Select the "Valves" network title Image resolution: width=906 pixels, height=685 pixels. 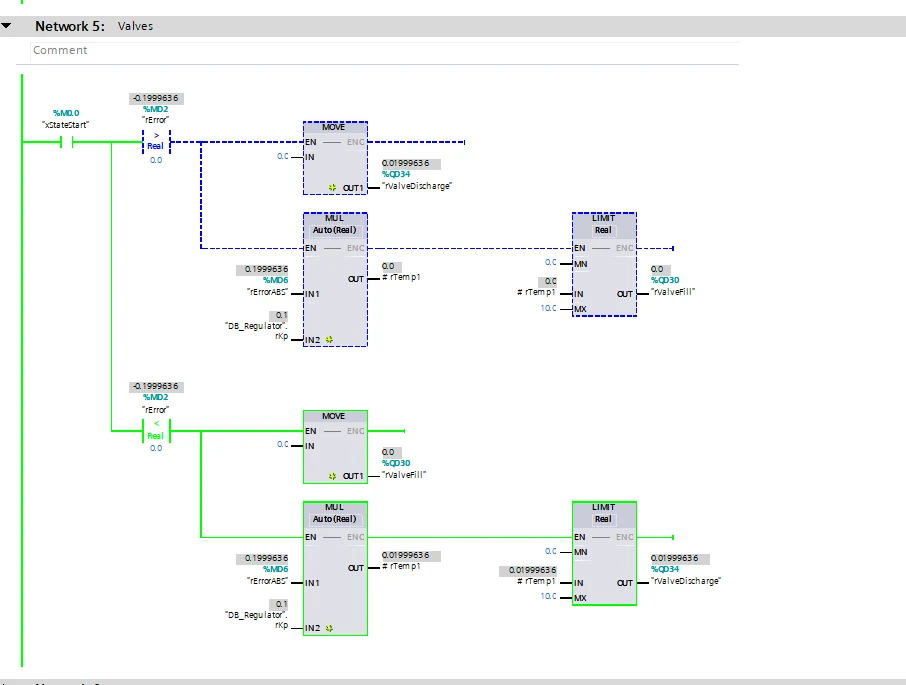[x=135, y=26]
